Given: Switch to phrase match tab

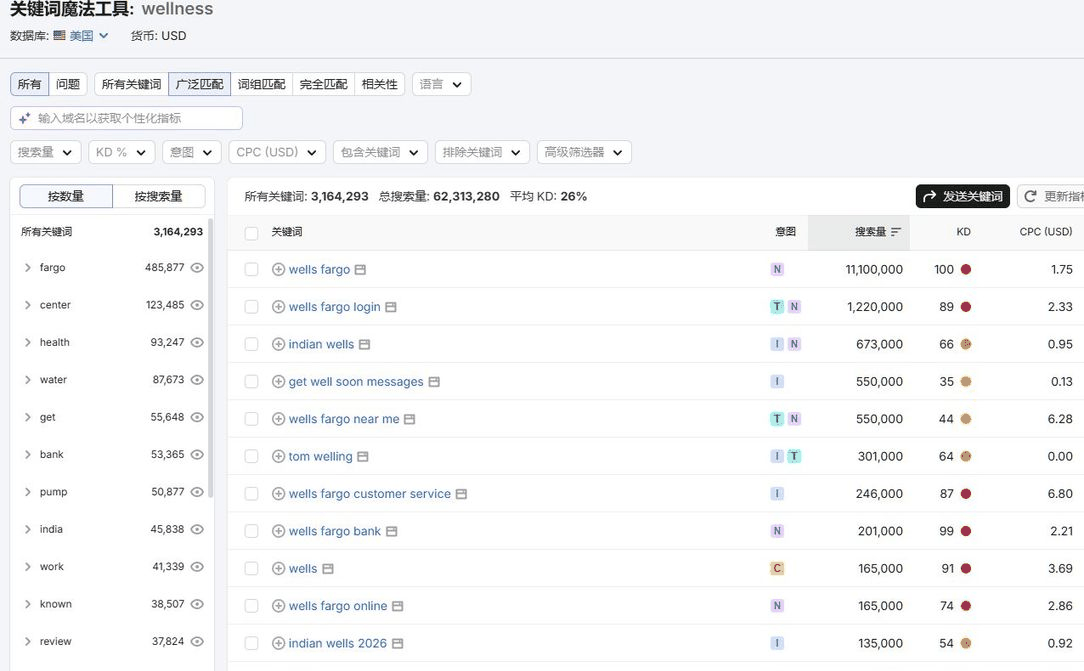Looking at the screenshot, I should coord(261,84).
